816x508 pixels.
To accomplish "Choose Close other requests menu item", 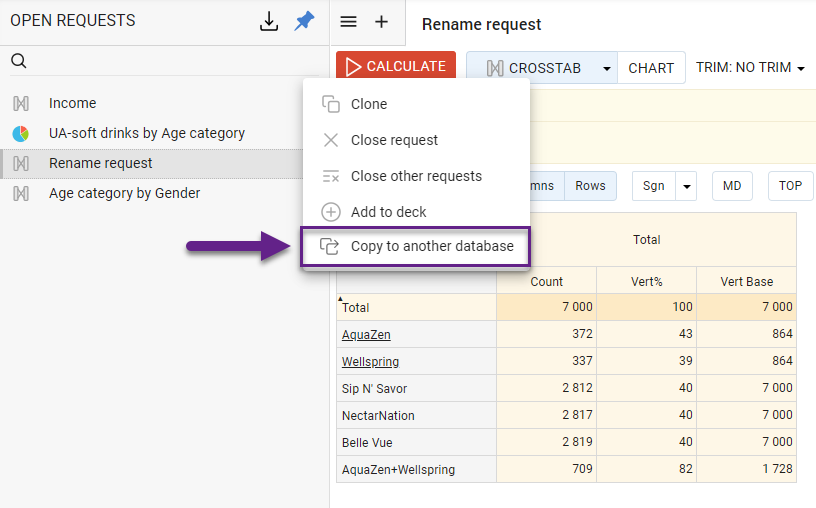I will point(416,176).
